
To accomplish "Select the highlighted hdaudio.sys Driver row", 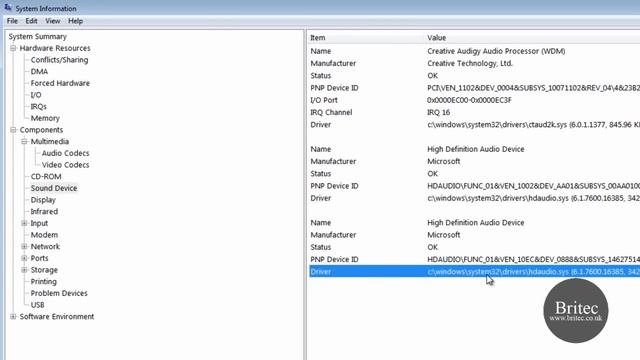I will point(474,271).
